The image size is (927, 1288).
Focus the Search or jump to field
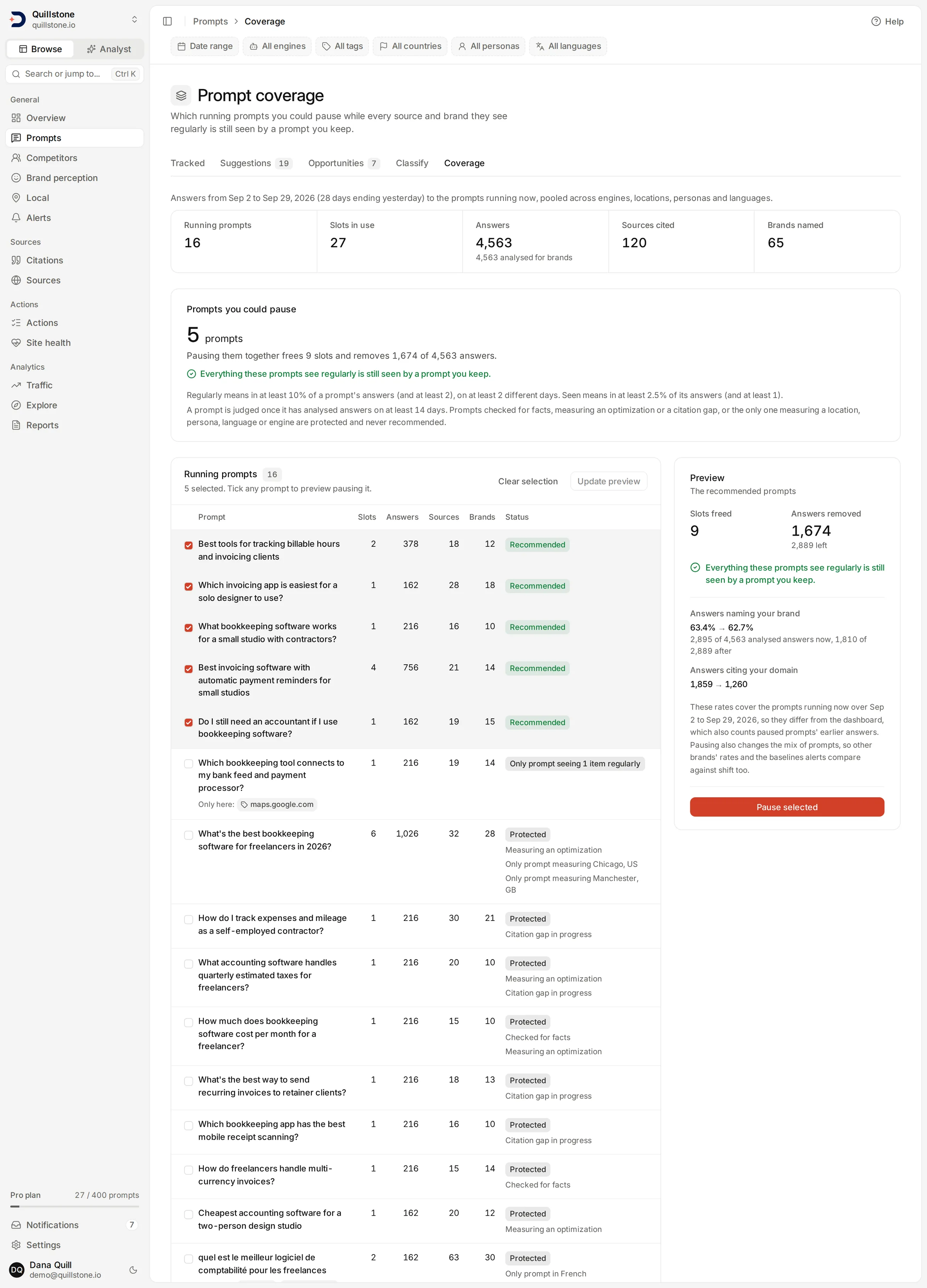point(75,74)
